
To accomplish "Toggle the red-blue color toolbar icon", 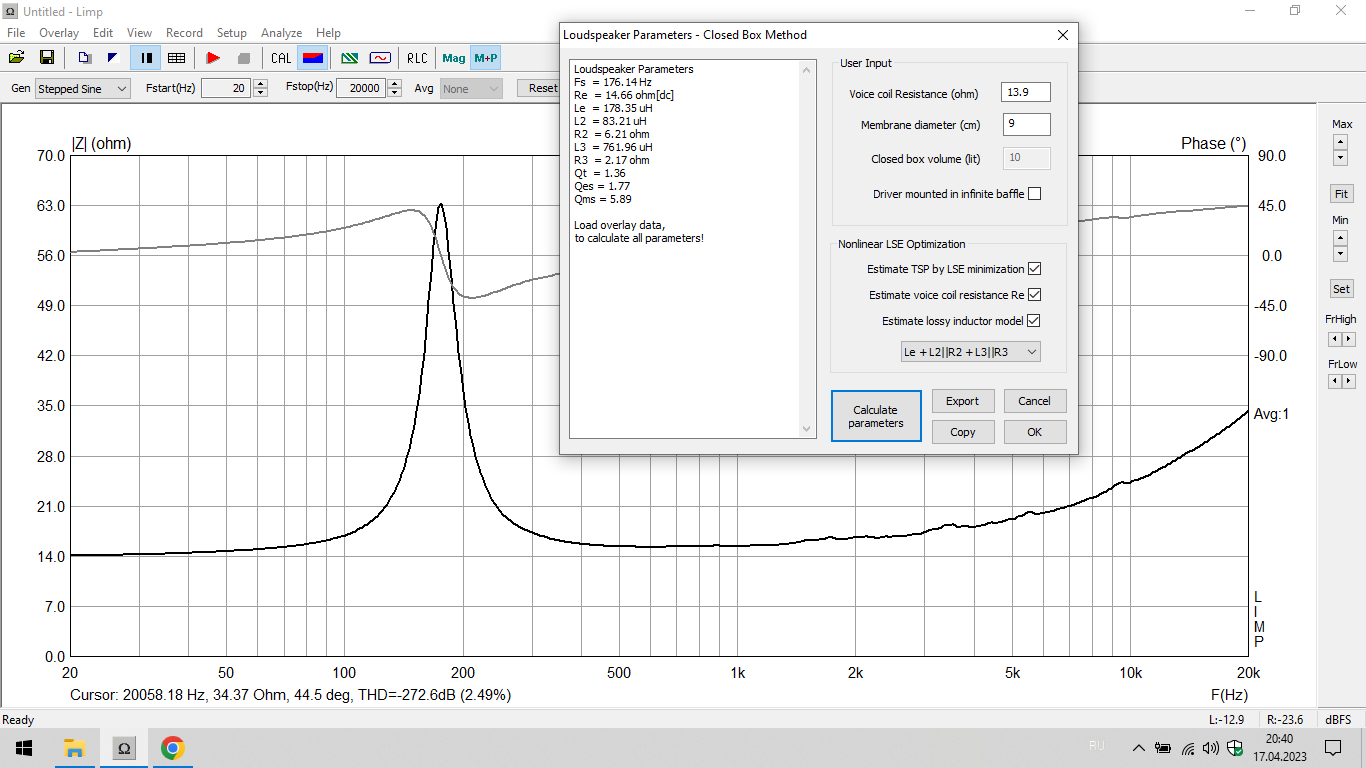I will (x=312, y=58).
